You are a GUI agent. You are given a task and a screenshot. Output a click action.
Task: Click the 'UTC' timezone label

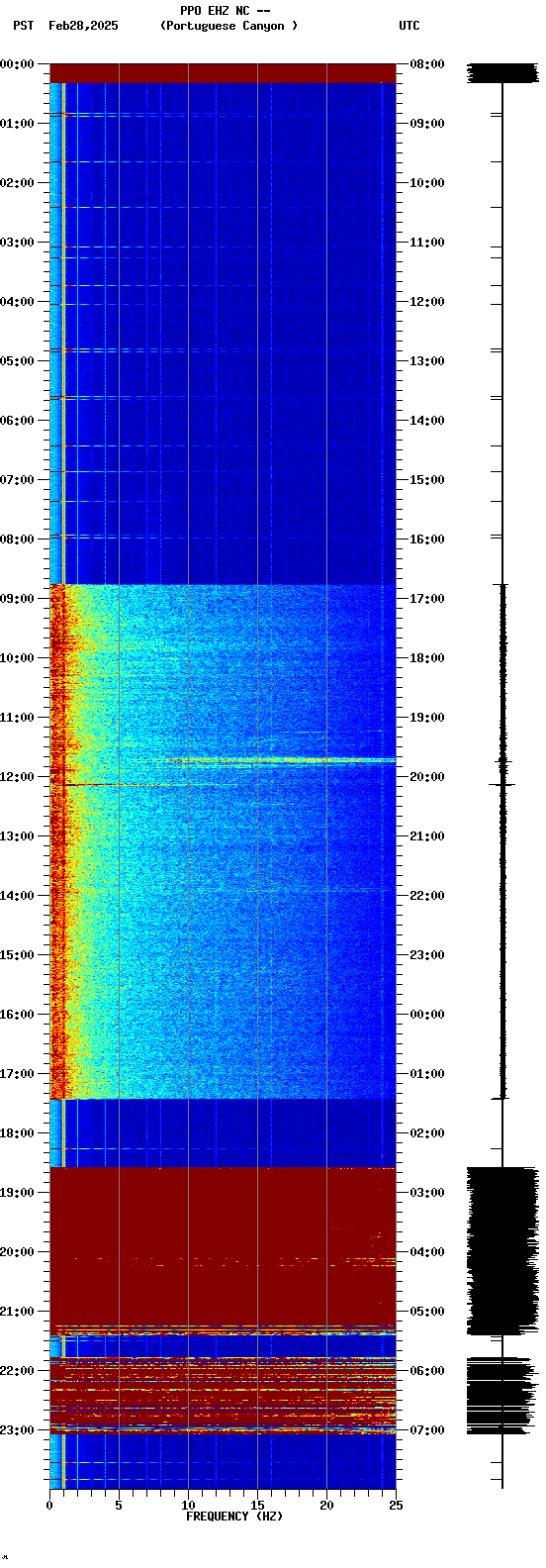coord(409,26)
